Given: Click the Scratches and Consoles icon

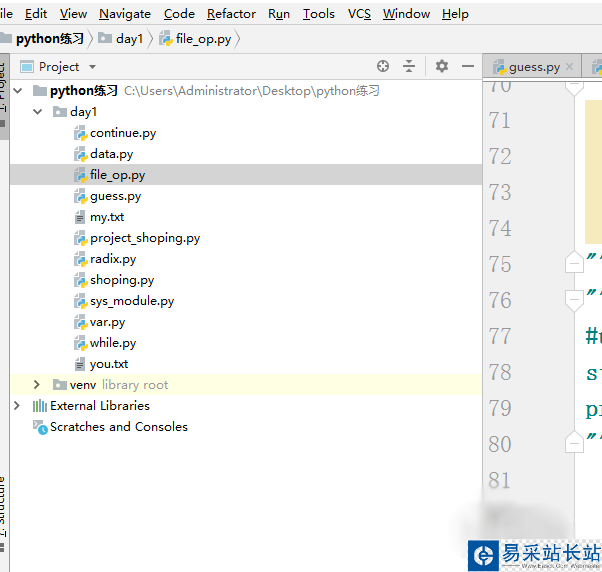Looking at the screenshot, I should [x=40, y=427].
